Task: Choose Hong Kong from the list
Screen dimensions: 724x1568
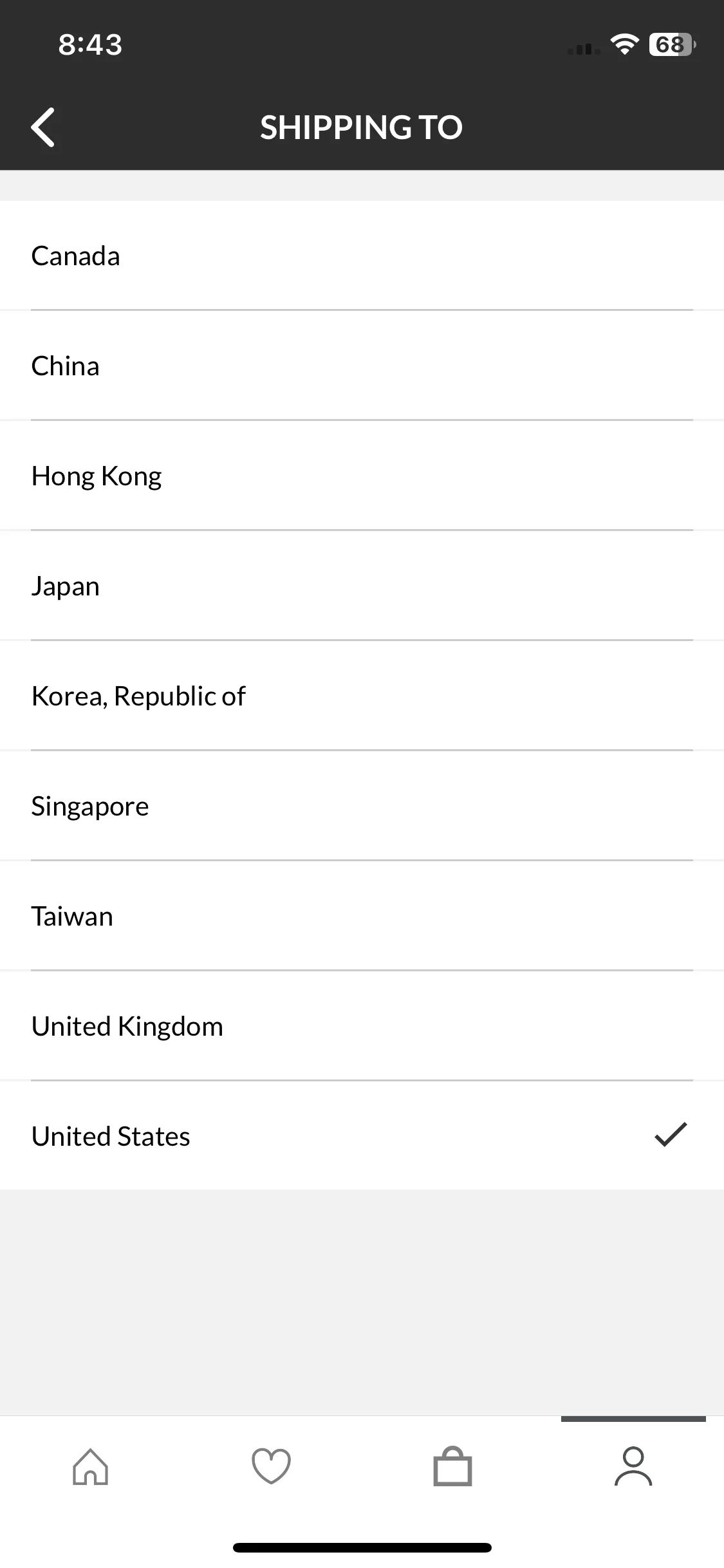Action: pos(362,476)
